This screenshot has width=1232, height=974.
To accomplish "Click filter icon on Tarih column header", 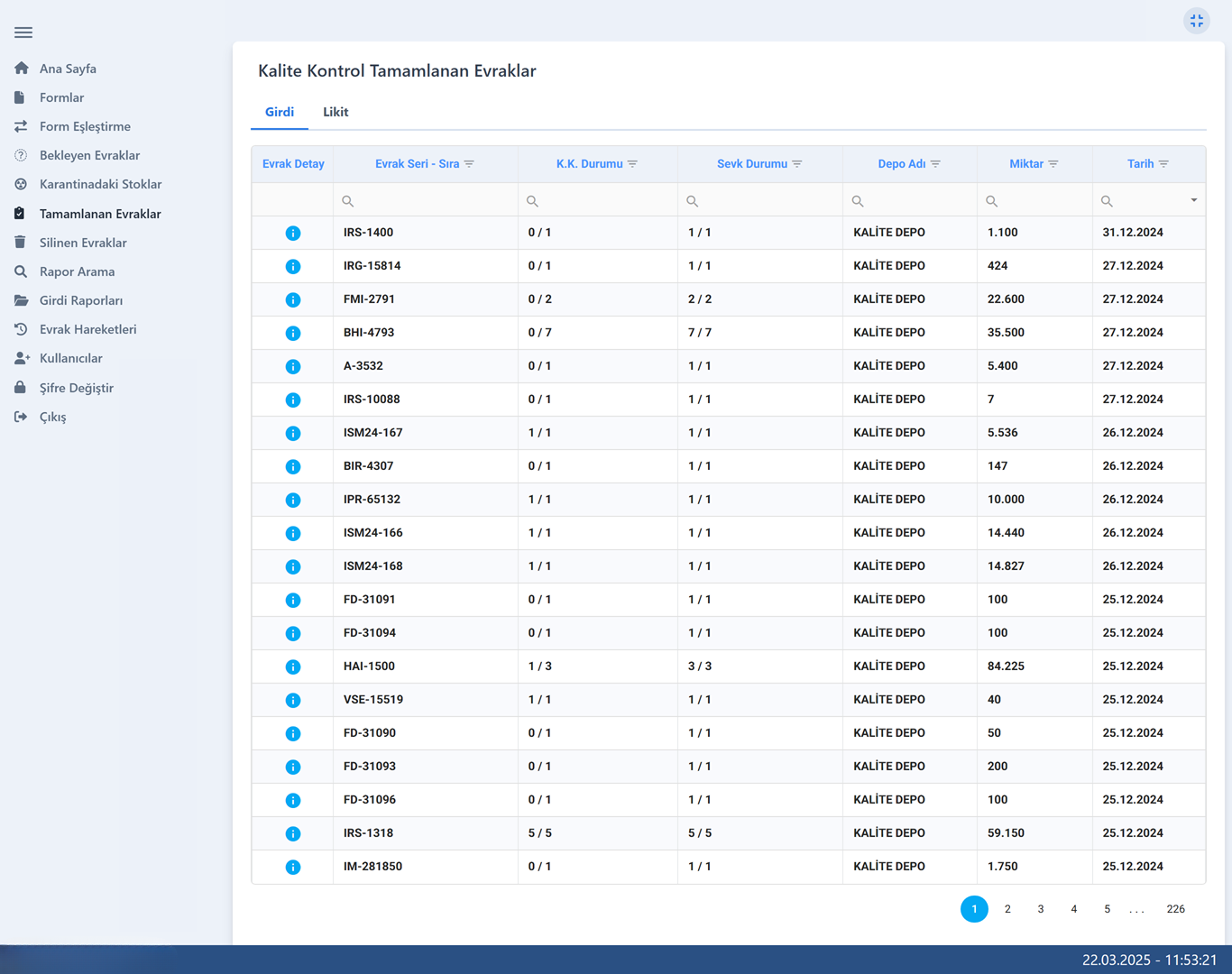I will click(x=1164, y=164).
